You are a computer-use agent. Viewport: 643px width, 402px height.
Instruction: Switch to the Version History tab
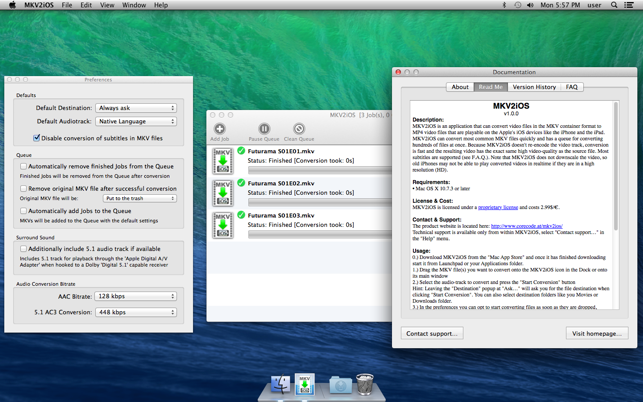coord(534,87)
